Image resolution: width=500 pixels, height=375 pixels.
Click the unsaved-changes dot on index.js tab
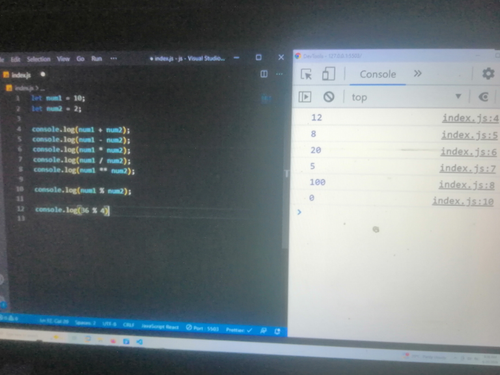43,74
